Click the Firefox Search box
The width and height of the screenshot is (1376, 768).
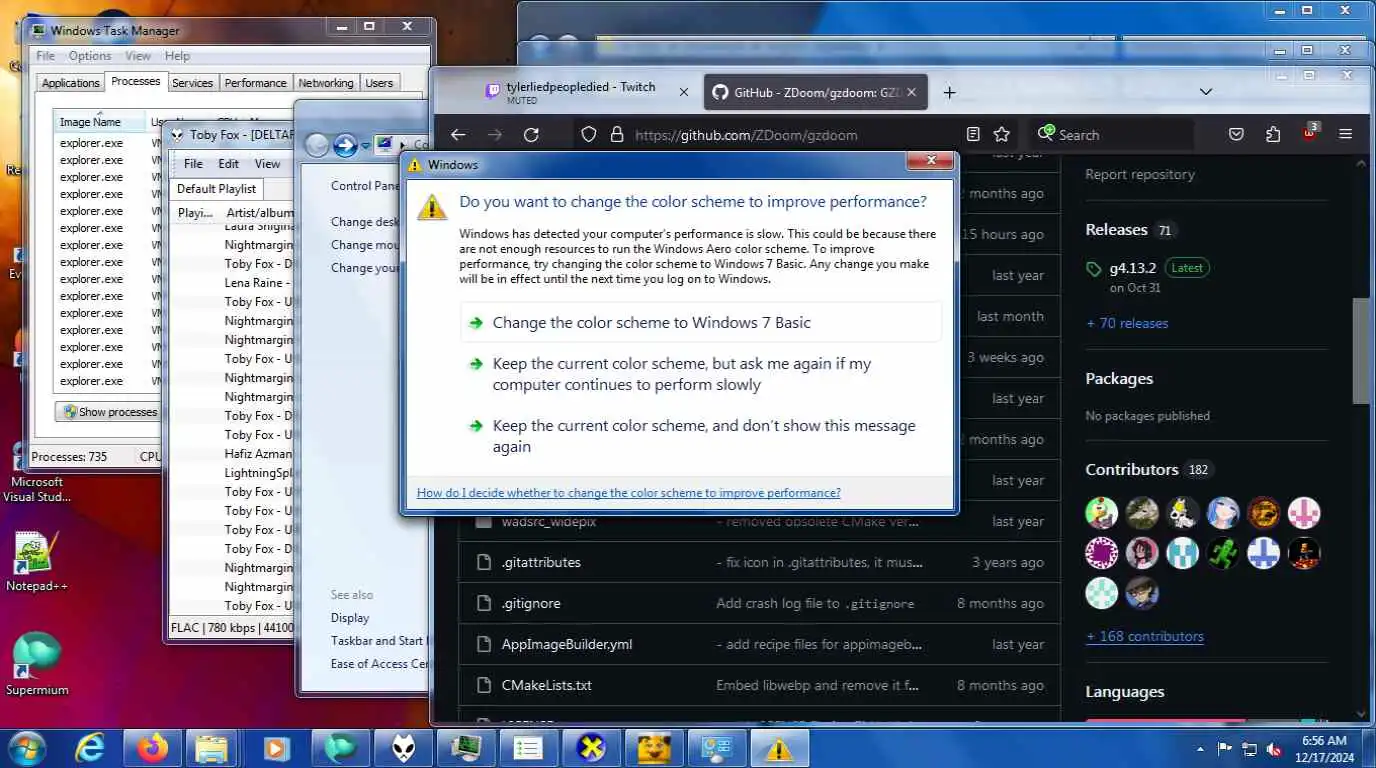coord(1112,135)
